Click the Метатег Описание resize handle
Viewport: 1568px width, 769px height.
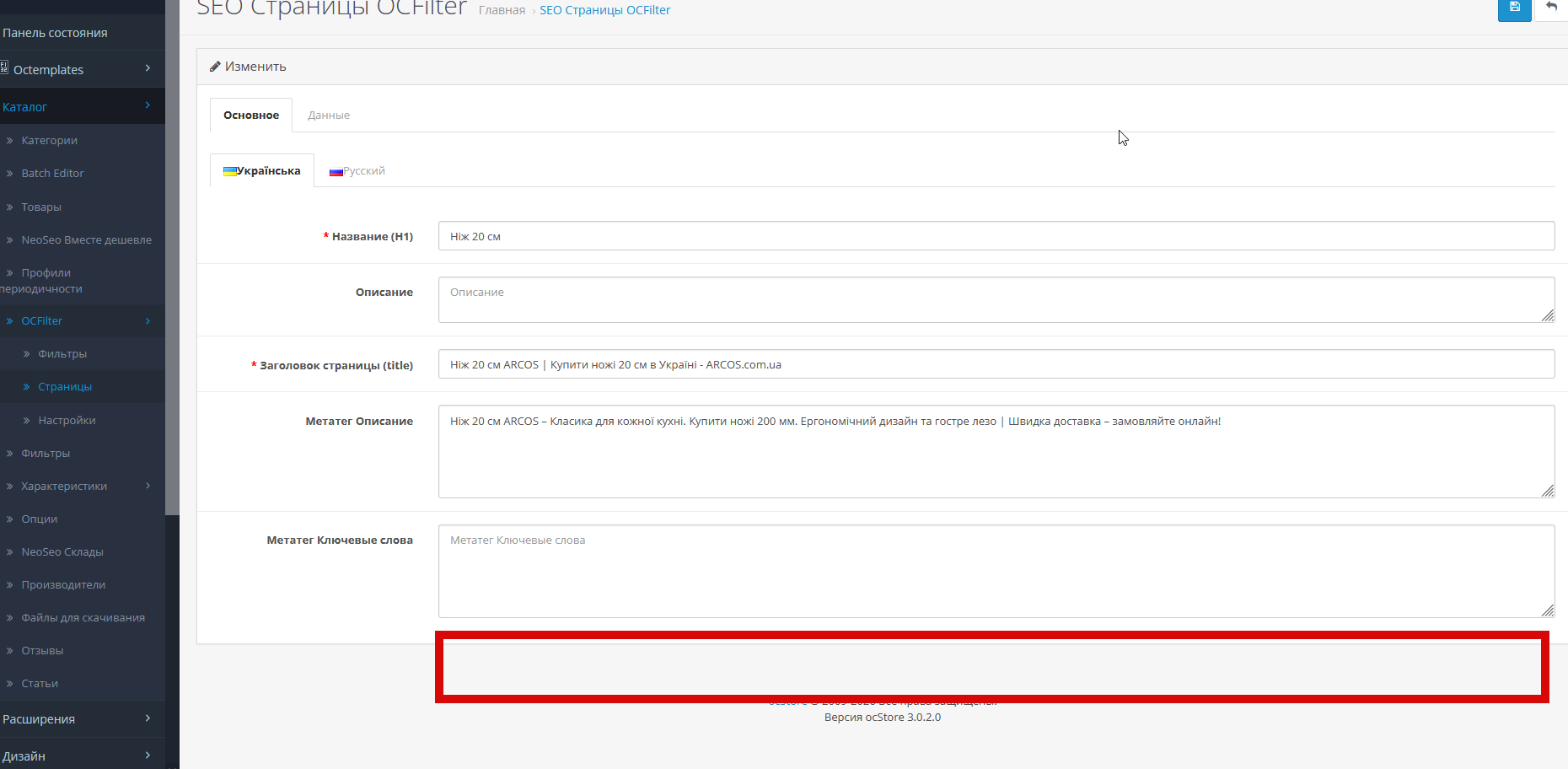(x=1548, y=491)
